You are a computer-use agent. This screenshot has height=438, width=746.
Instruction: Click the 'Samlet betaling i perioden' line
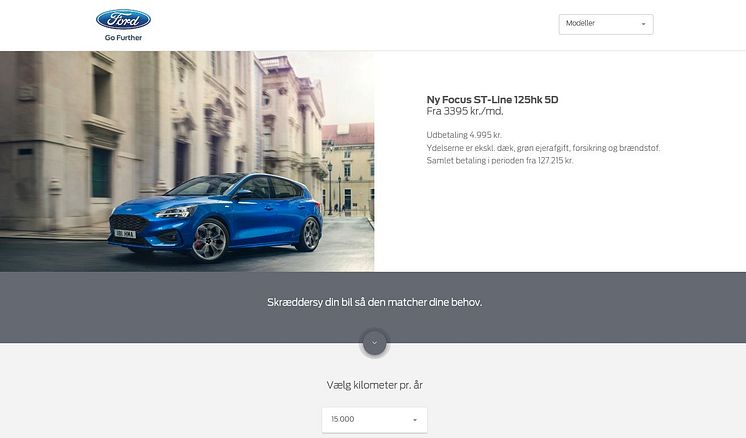pos(500,161)
